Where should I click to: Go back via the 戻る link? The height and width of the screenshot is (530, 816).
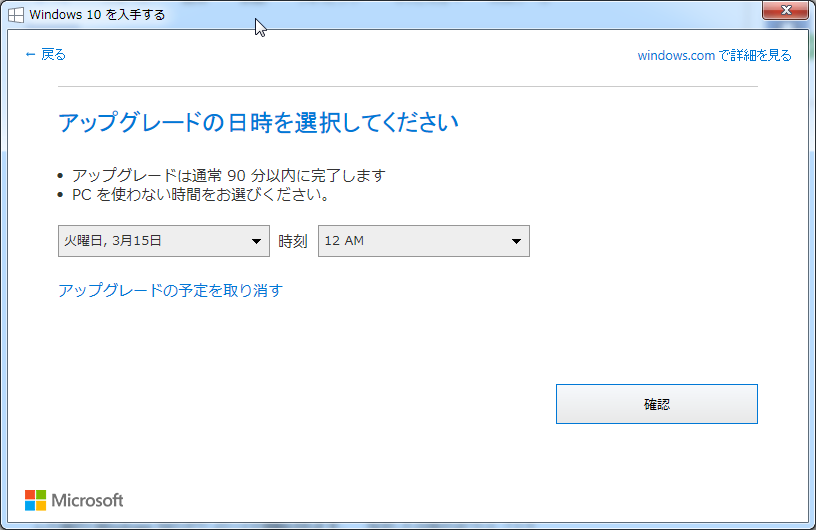45,54
